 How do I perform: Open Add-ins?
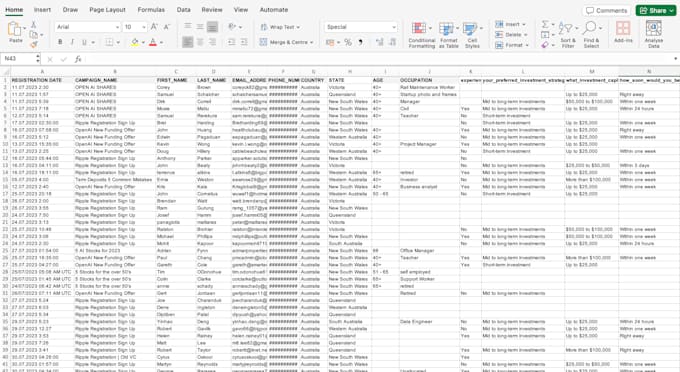623,33
